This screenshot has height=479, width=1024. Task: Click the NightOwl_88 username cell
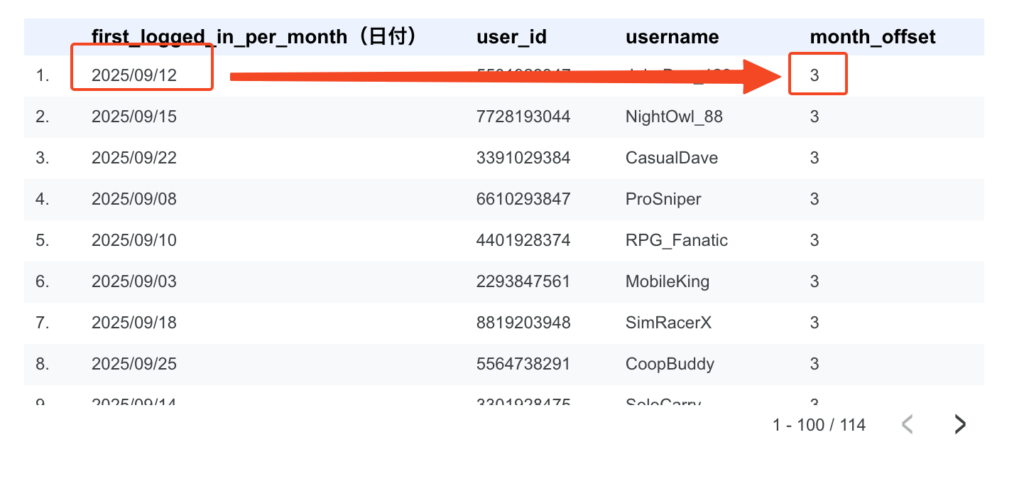click(673, 117)
